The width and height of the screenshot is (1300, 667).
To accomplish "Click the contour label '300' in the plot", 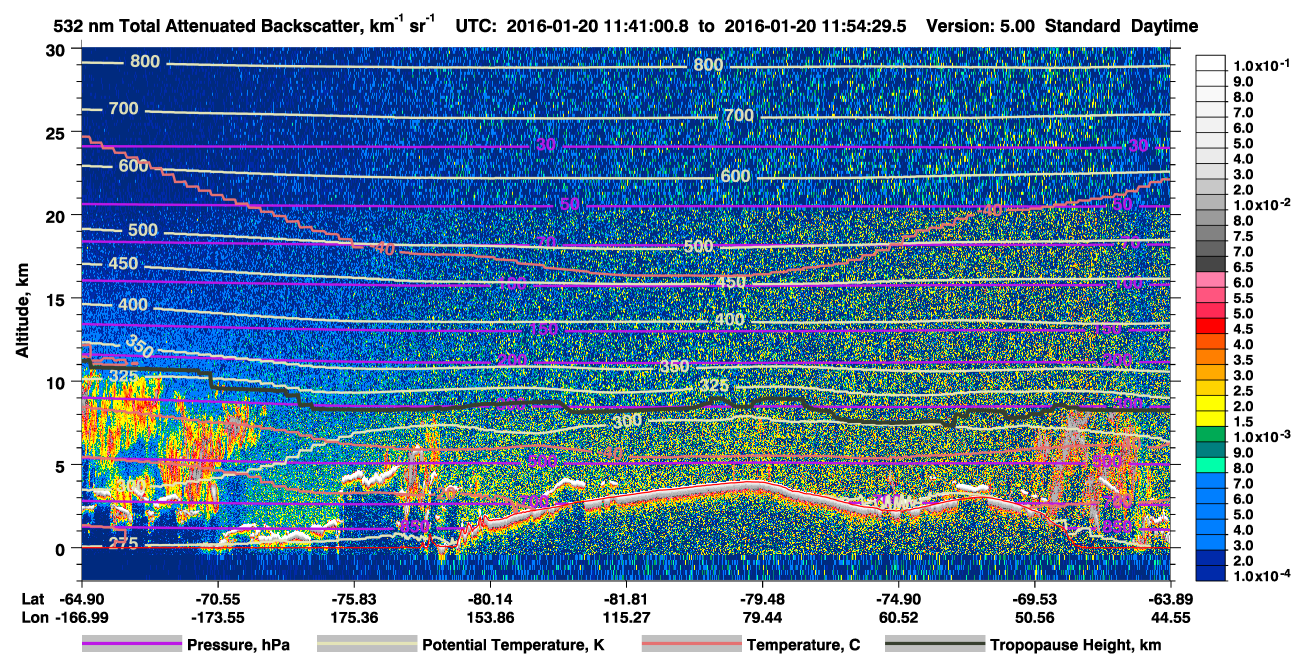I will pyautogui.click(x=627, y=421).
